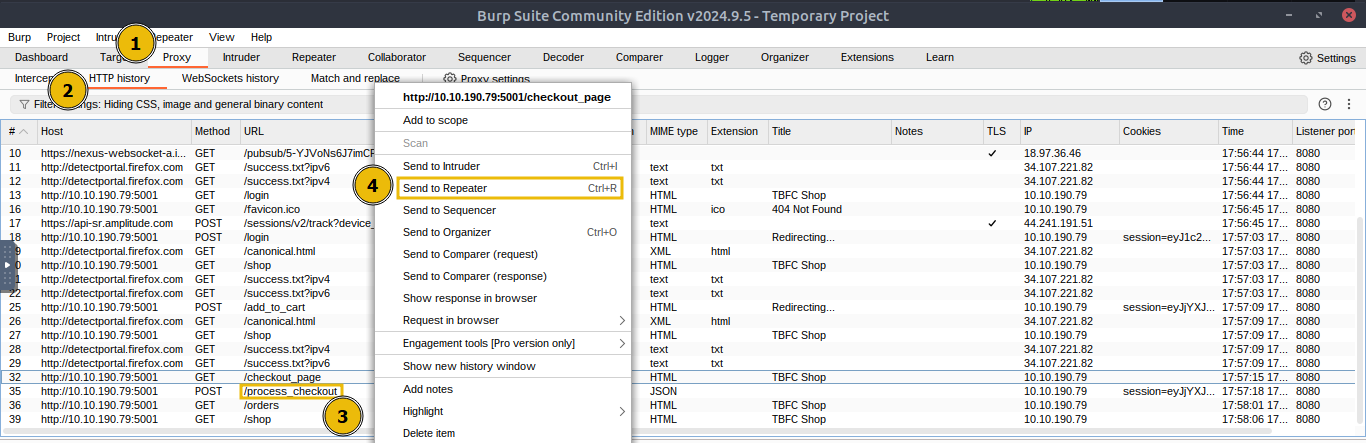Click Add to scope in context menu

pos(435,120)
